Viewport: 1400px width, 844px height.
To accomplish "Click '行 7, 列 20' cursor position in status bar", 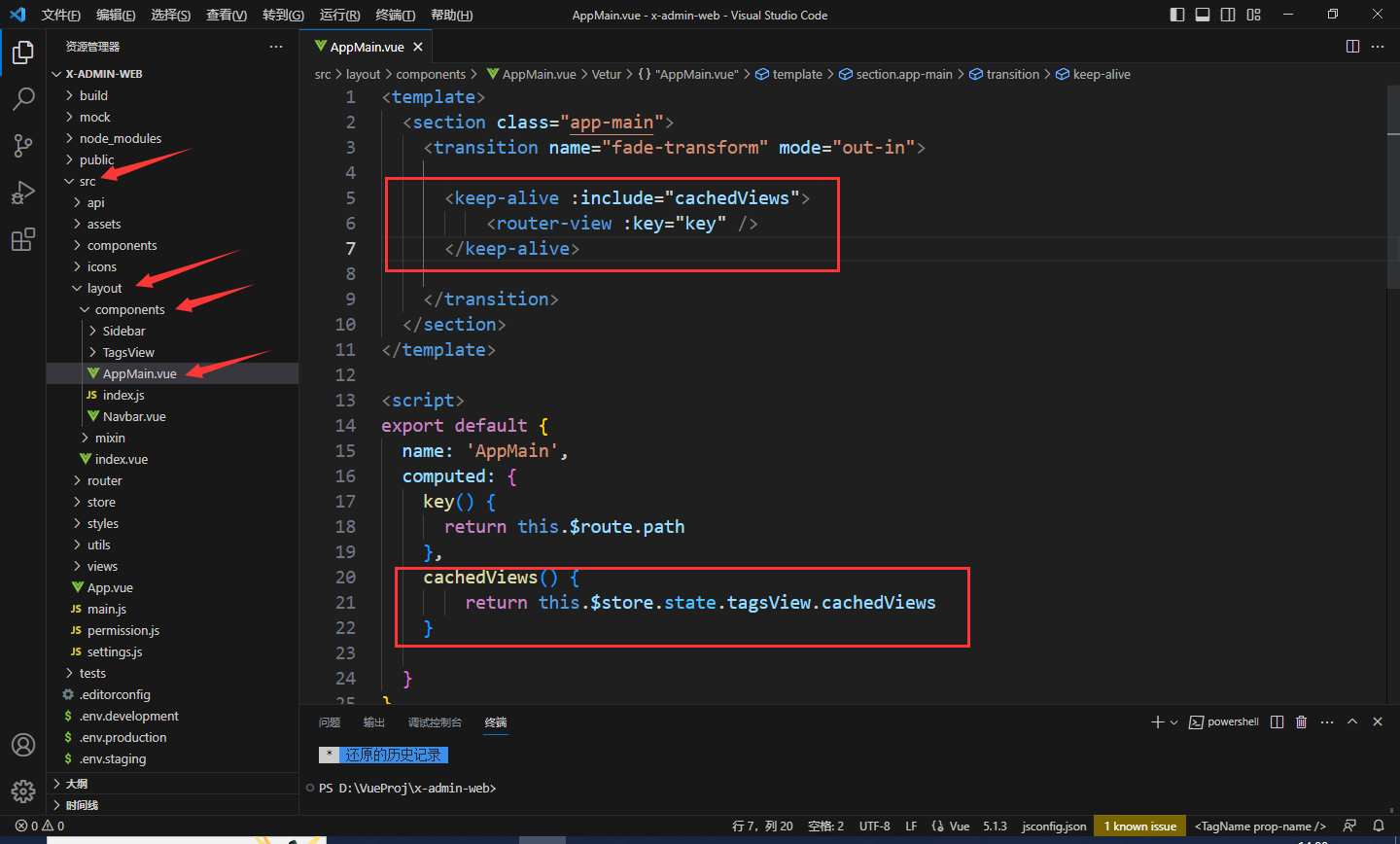I will point(762,826).
